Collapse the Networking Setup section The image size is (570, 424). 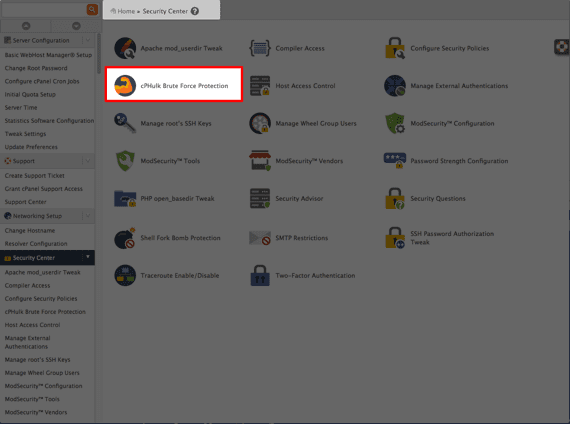click(x=88, y=216)
